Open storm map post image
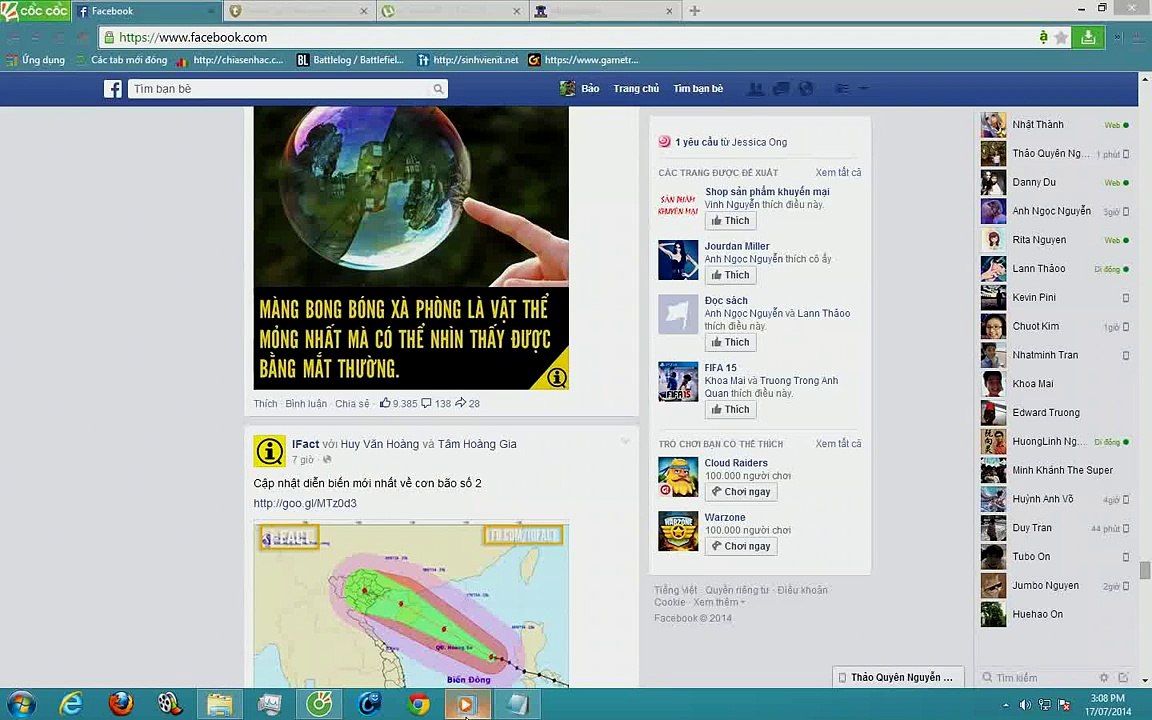This screenshot has width=1152, height=720. click(411, 605)
